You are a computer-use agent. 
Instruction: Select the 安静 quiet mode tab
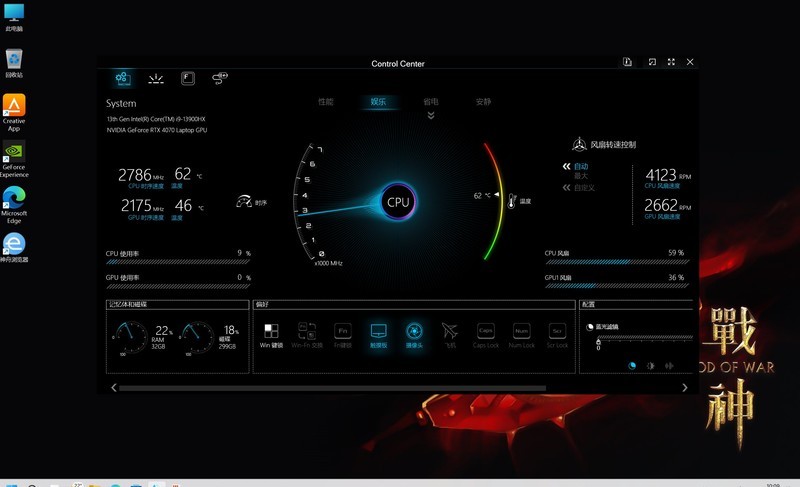coord(483,101)
